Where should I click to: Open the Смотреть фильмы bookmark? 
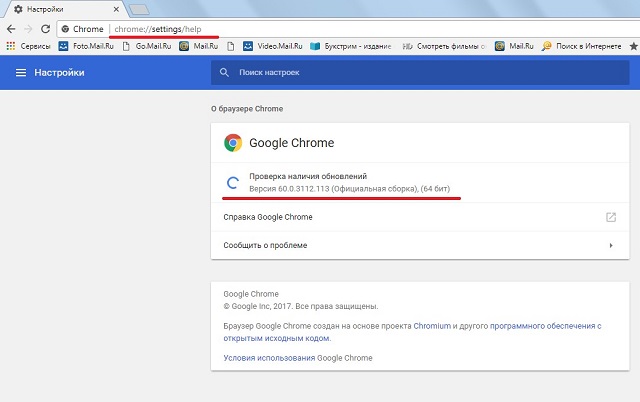(x=444, y=46)
